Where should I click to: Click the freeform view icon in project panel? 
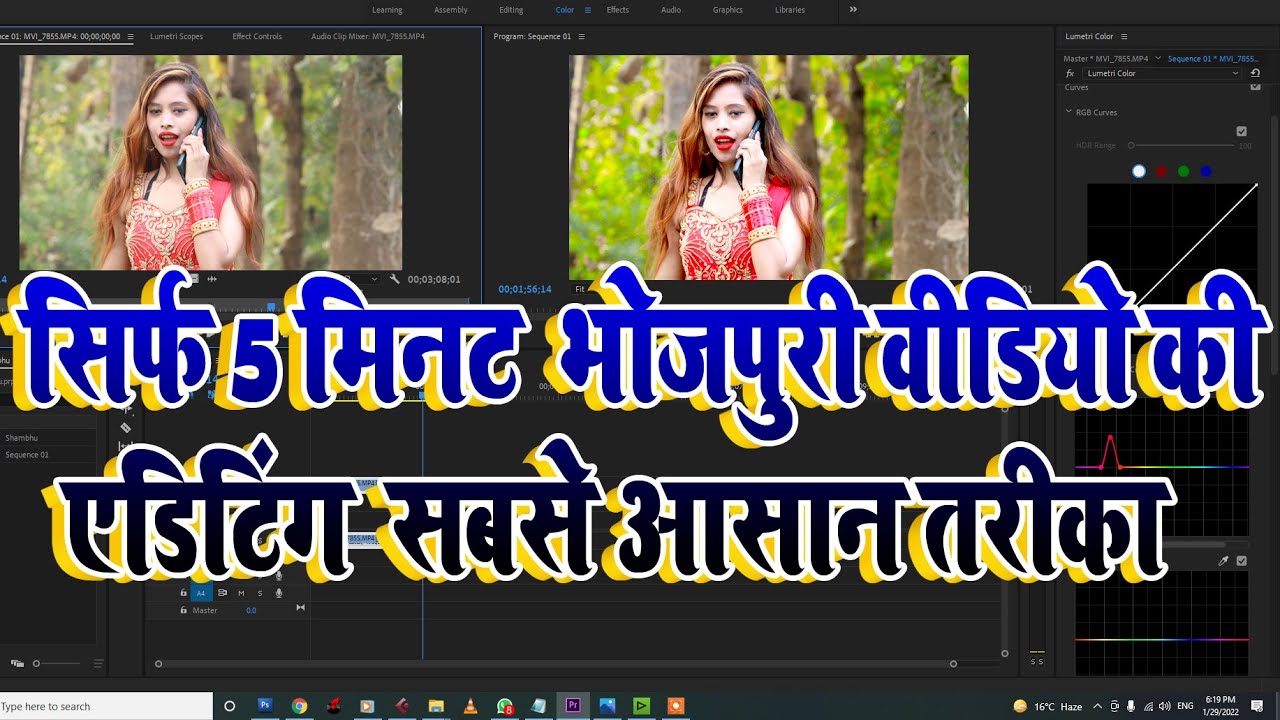coord(17,663)
